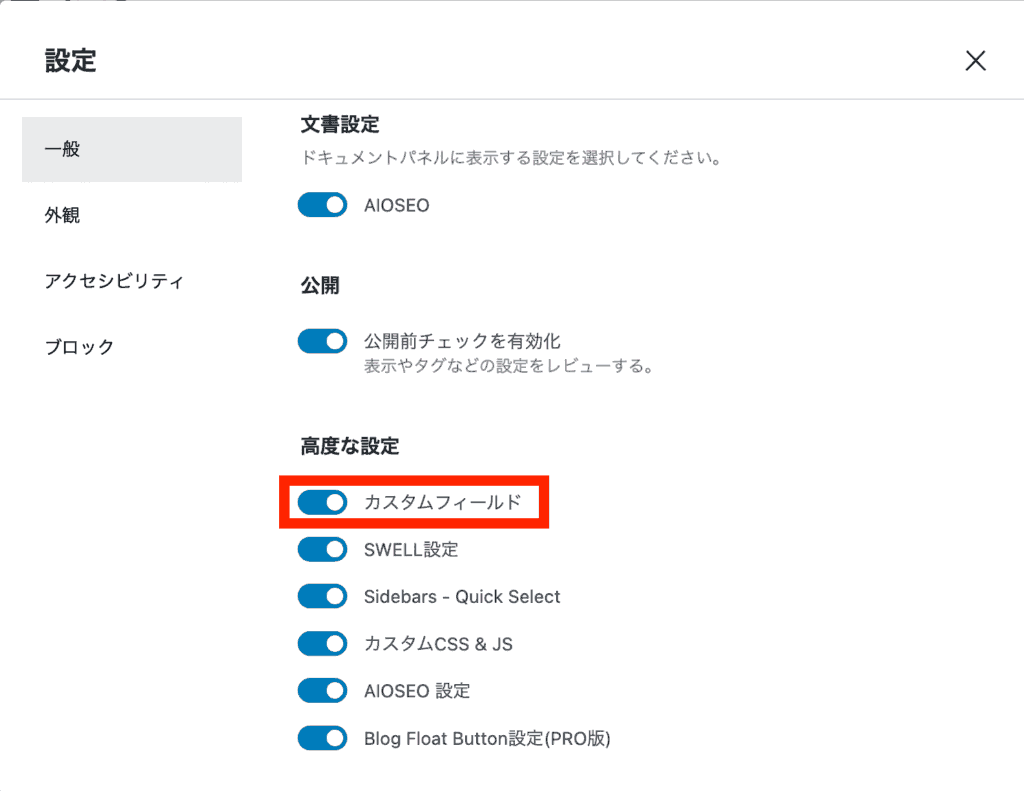Click the カスタムCSS & JS label text
1024x791 pixels.
[x=438, y=644]
